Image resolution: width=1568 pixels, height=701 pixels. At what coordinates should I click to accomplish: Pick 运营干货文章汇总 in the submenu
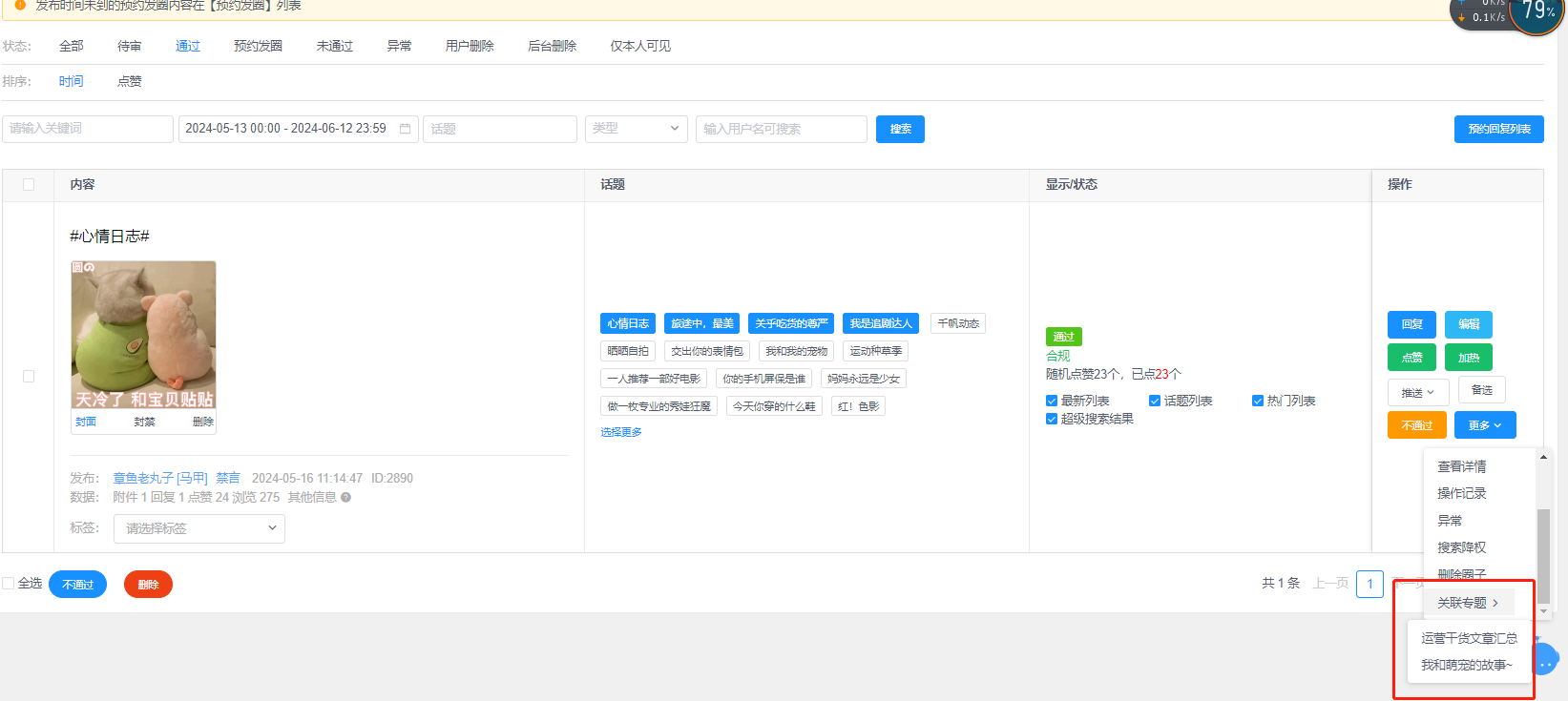1470,638
